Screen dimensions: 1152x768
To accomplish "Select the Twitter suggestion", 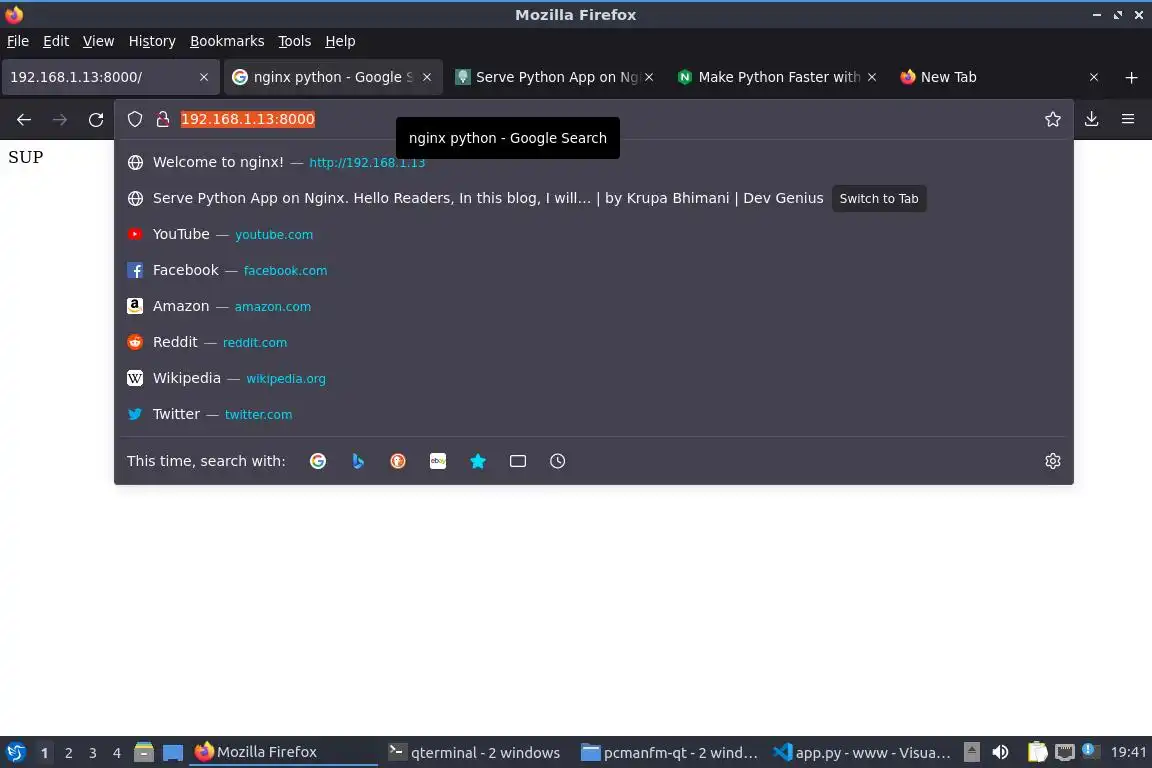I will click(x=594, y=414).
